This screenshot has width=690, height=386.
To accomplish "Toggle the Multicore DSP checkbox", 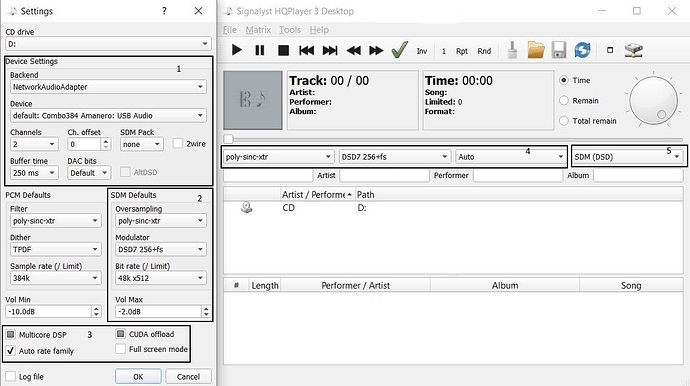I will point(11,335).
